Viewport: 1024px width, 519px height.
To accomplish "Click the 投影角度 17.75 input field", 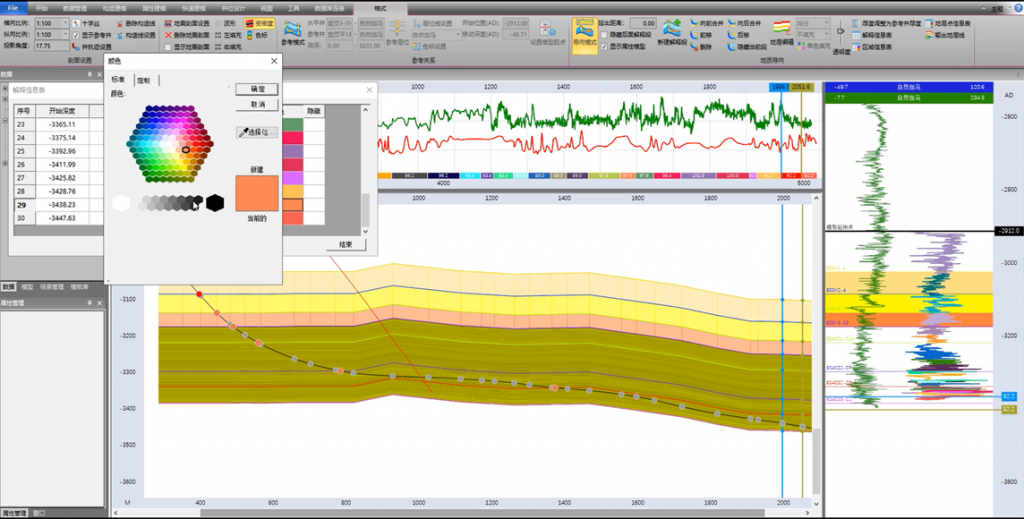I will pos(51,46).
